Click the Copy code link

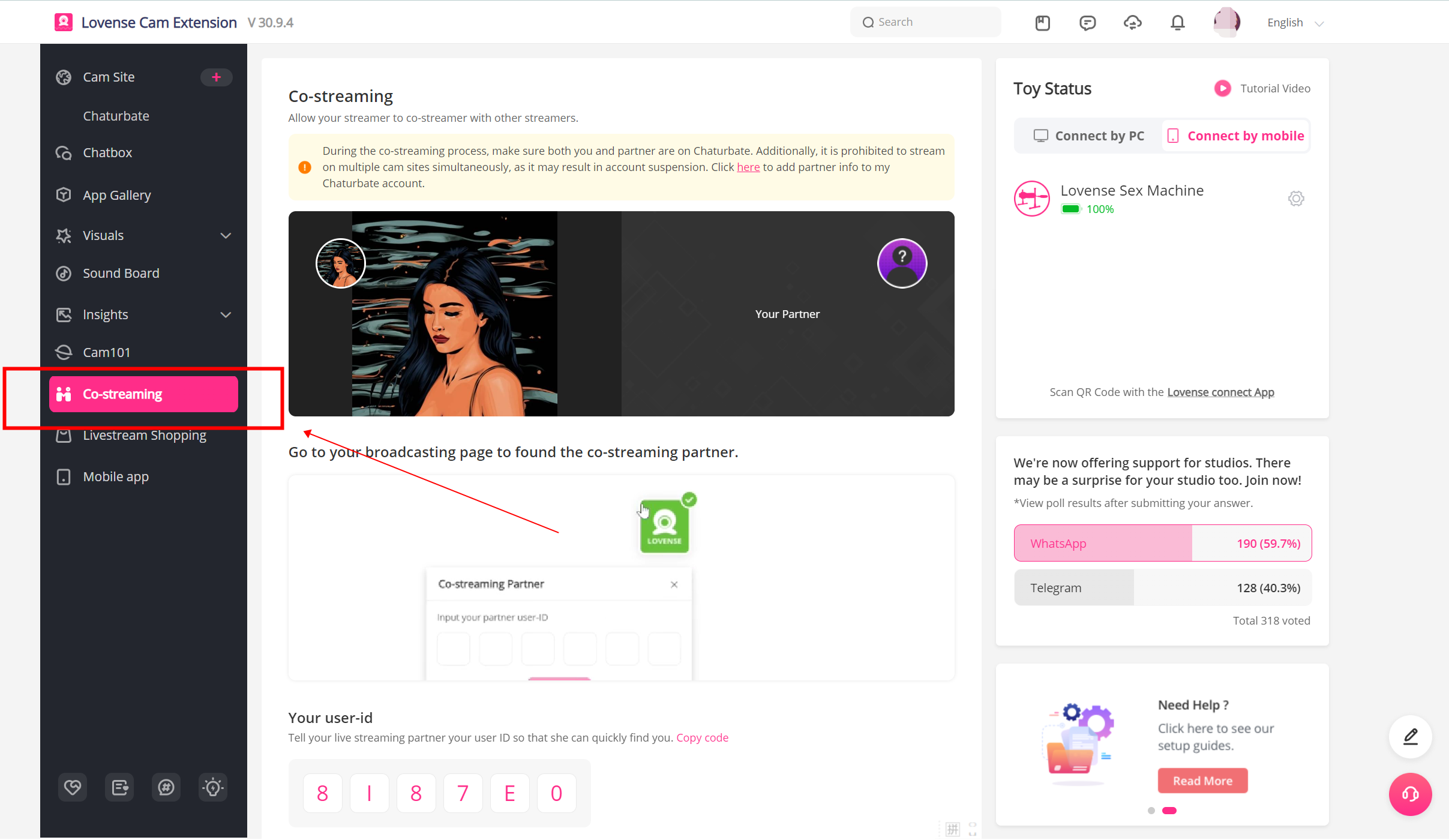[702, 737]
